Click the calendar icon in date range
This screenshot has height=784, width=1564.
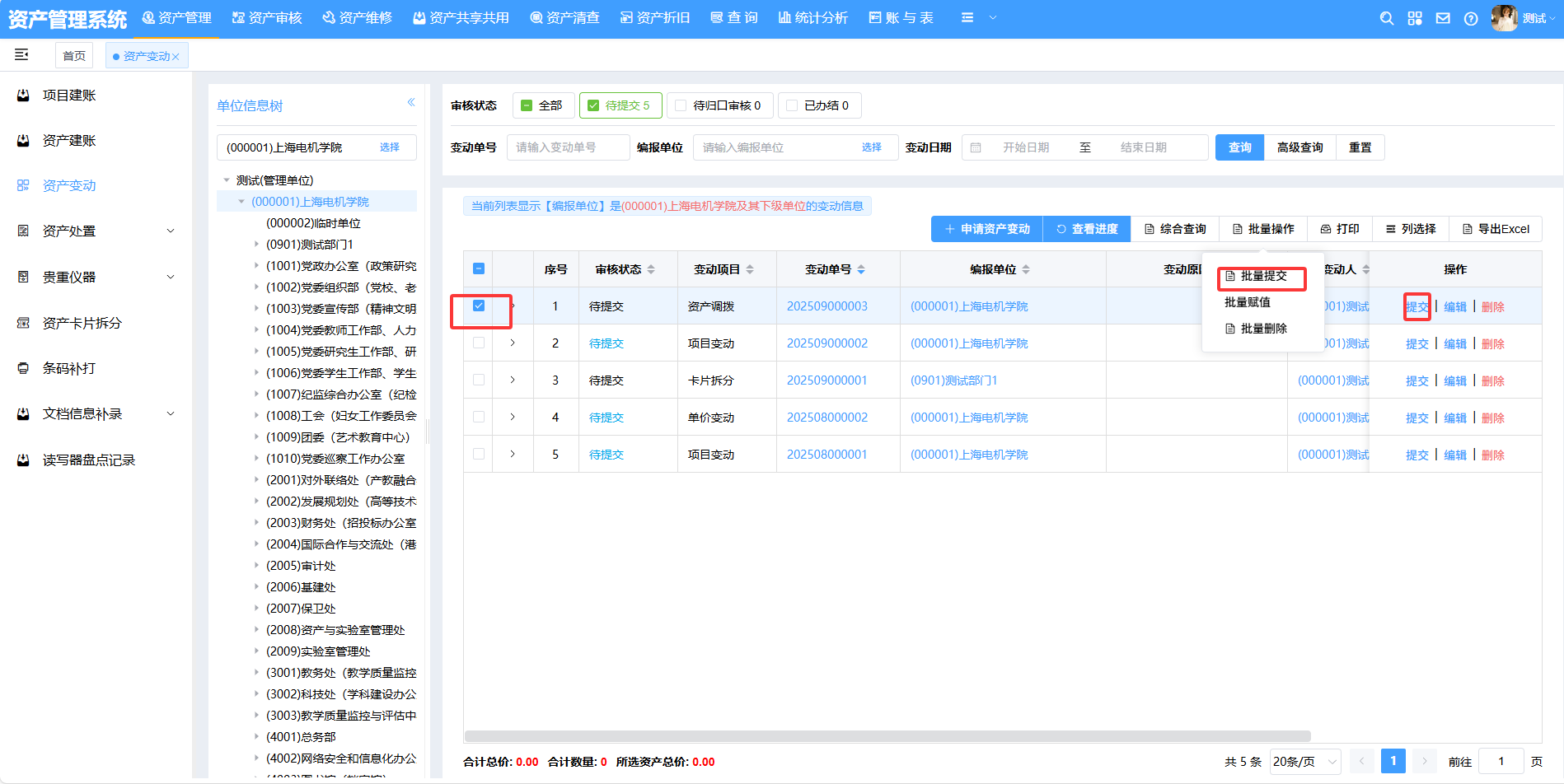click(x=976, y=147)
